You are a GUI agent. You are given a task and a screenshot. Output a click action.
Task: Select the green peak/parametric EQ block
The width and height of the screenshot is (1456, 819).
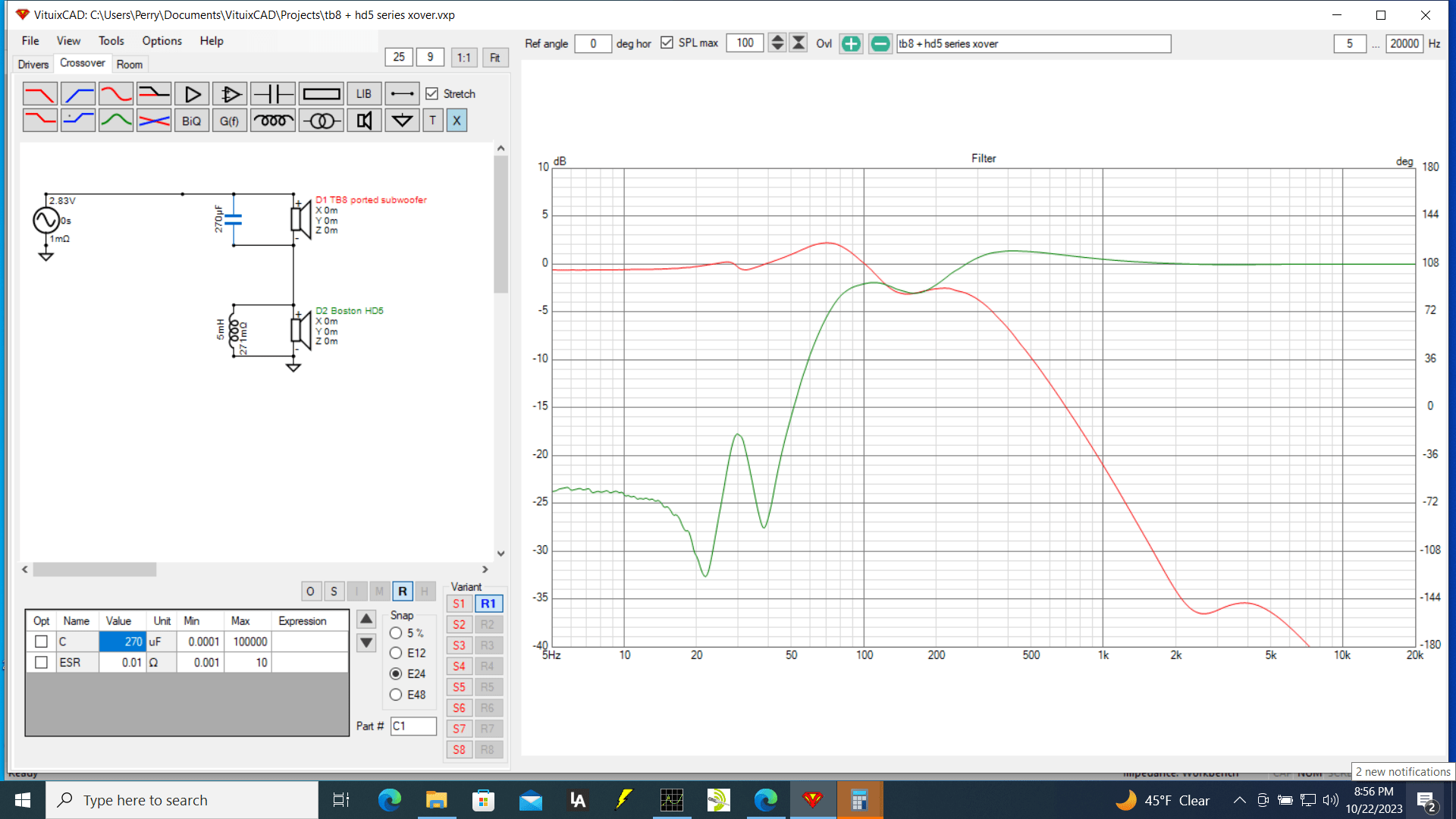point(115,121)
